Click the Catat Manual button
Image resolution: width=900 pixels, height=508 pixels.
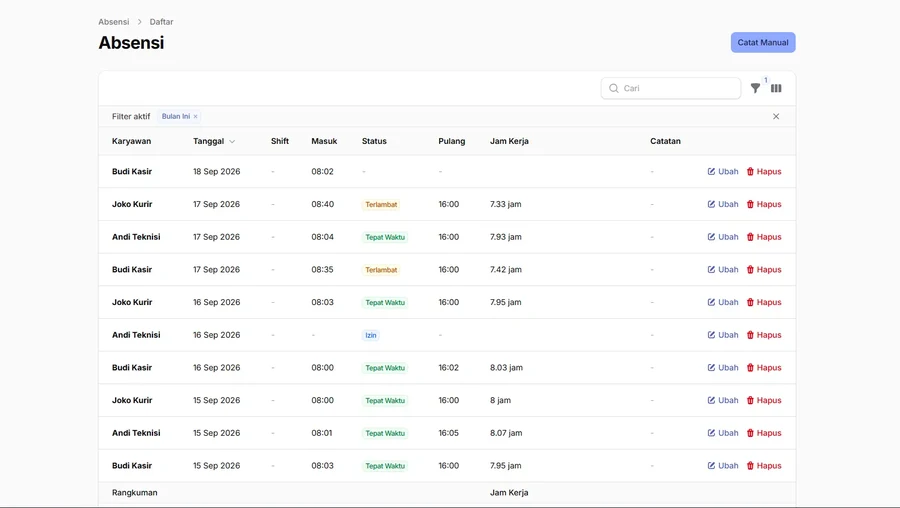pyautogui.click(x=763, y=42)
